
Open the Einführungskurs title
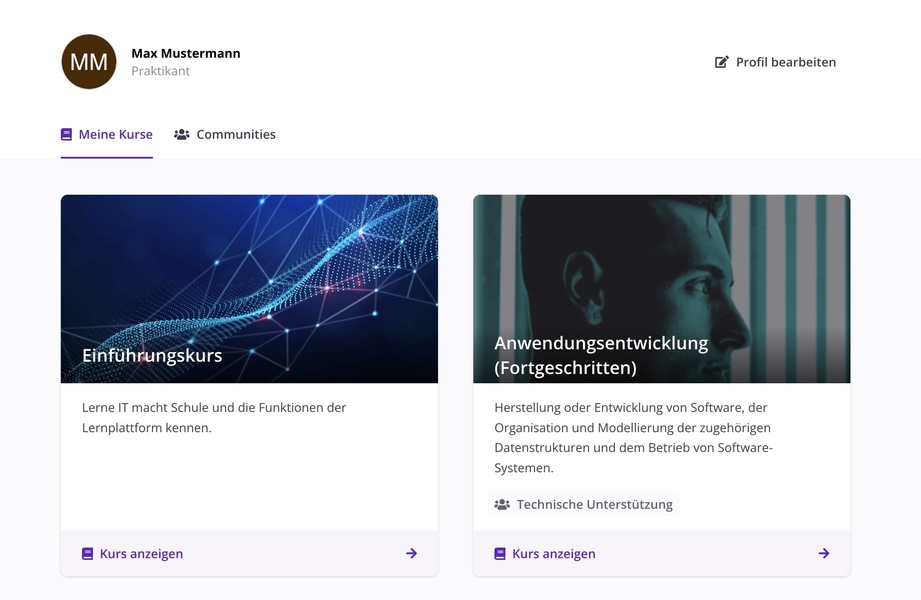(152, 354)
